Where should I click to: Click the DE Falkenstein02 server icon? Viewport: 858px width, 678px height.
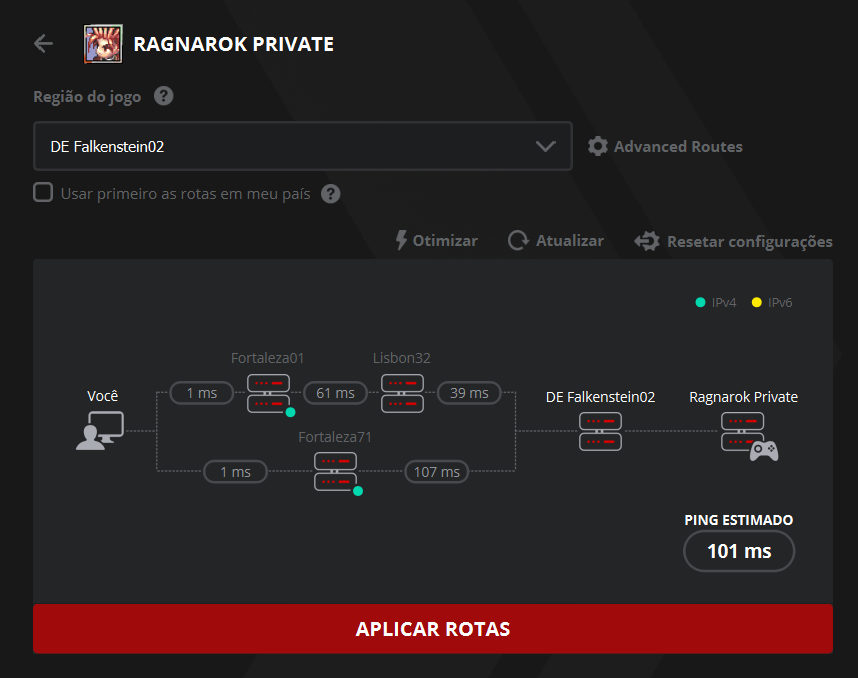pyautogui.click(x=600, y=431)
